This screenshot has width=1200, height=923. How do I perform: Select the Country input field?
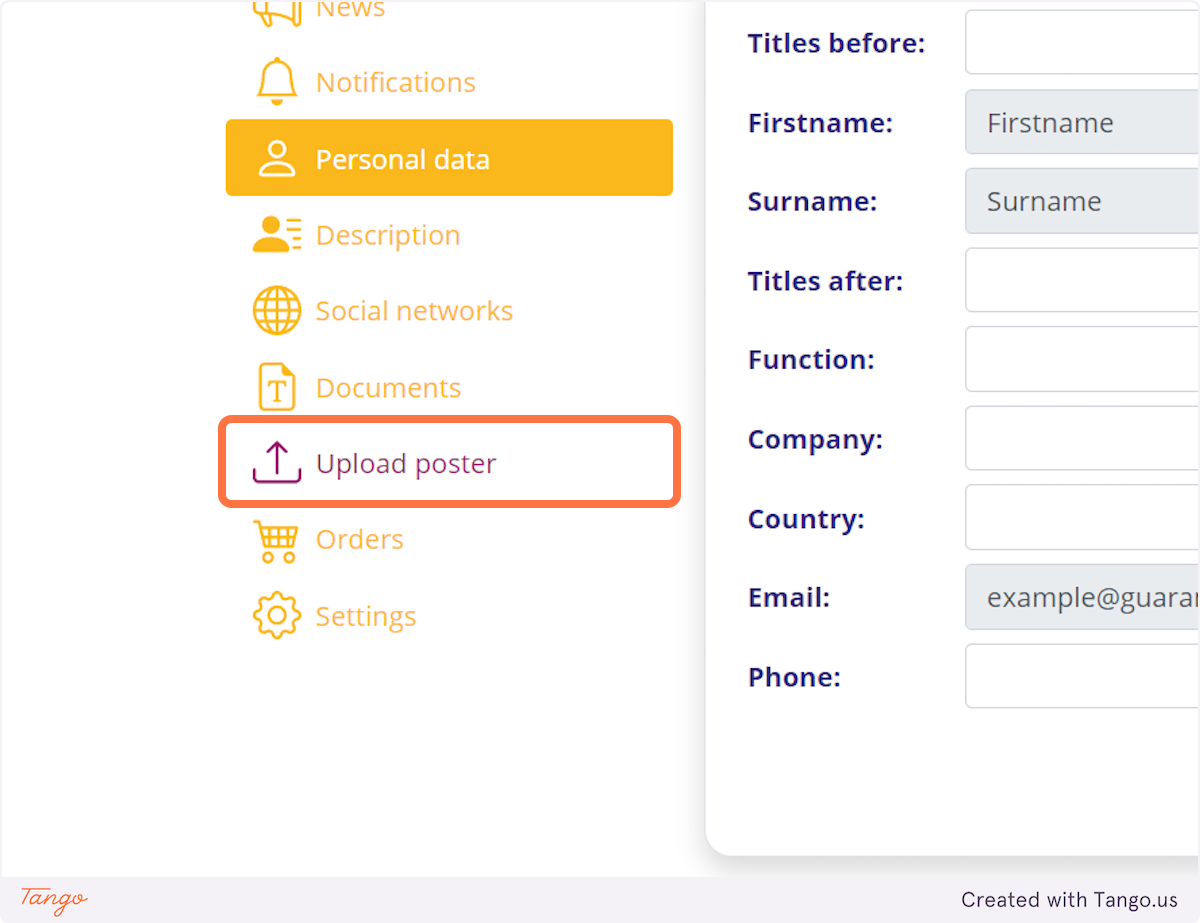tap(1082, 519)
